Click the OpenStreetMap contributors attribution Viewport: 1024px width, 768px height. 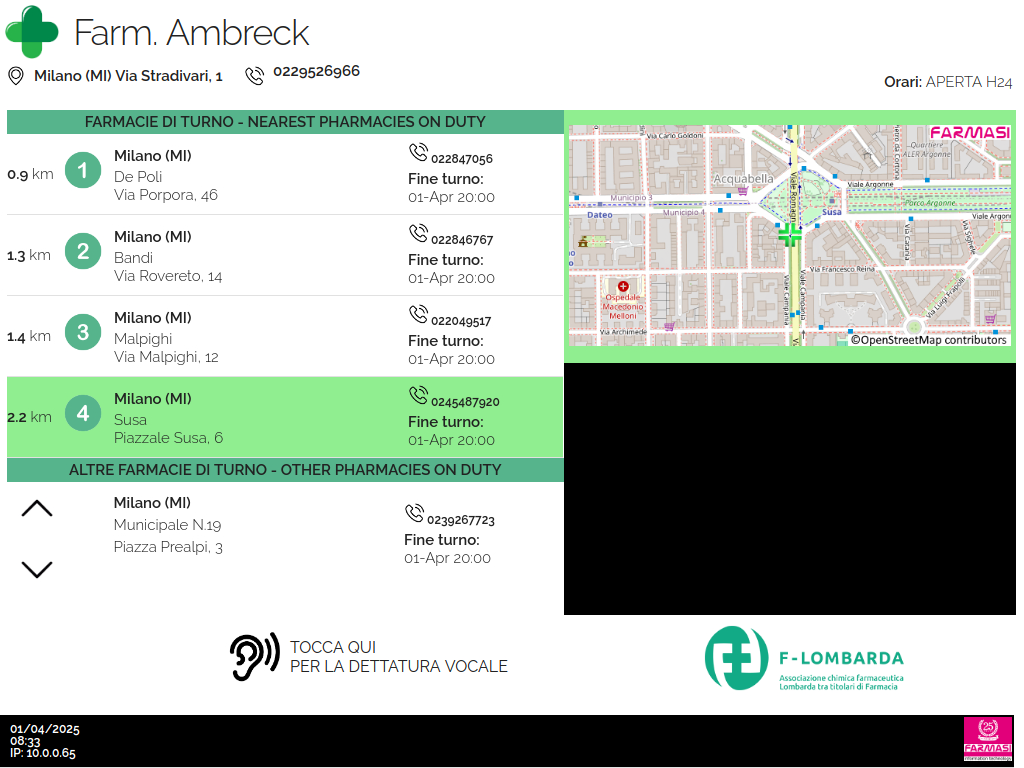(x=928, y=340)
